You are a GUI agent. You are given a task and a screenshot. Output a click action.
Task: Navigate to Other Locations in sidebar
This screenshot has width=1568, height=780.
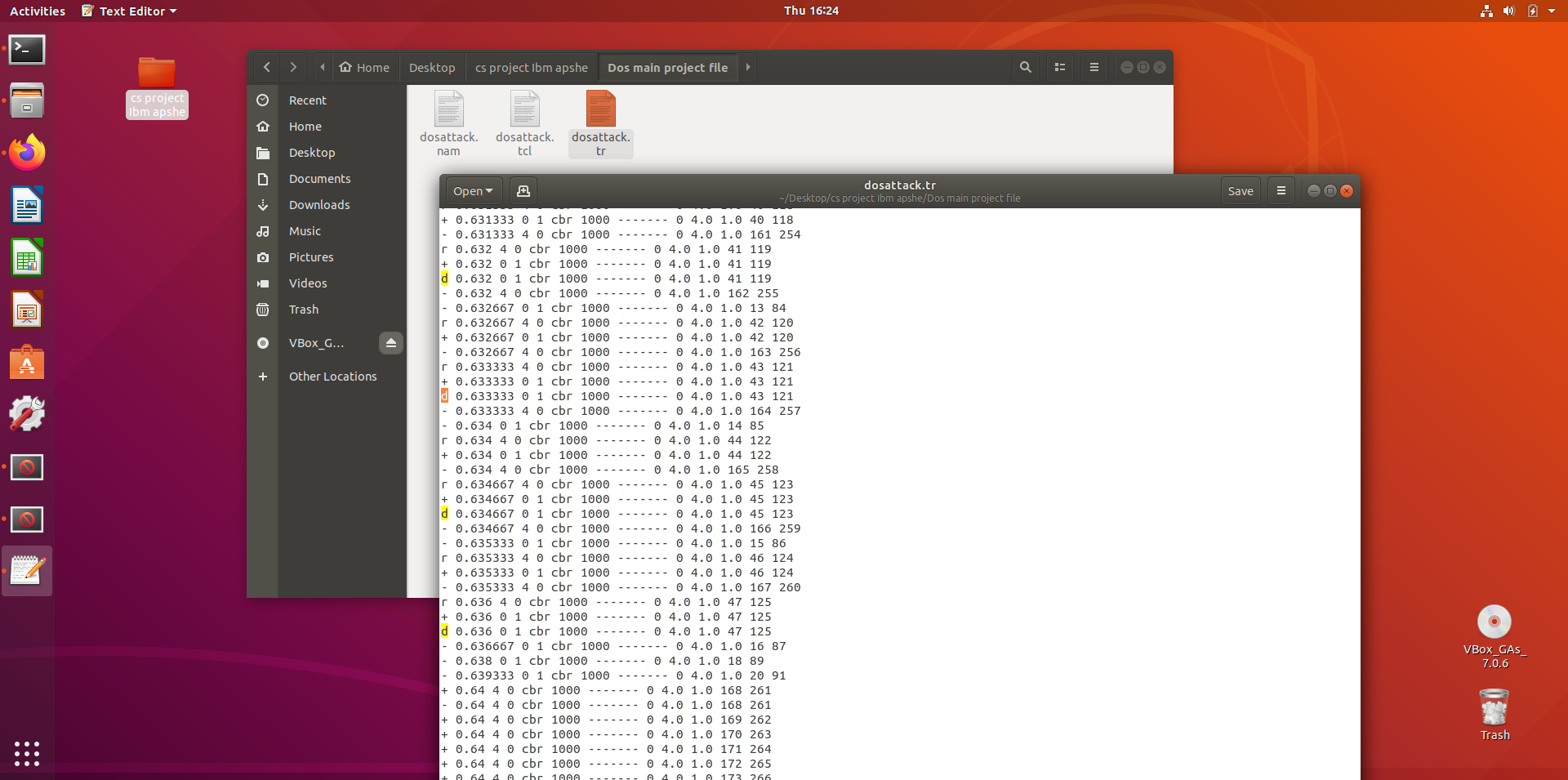332,376
